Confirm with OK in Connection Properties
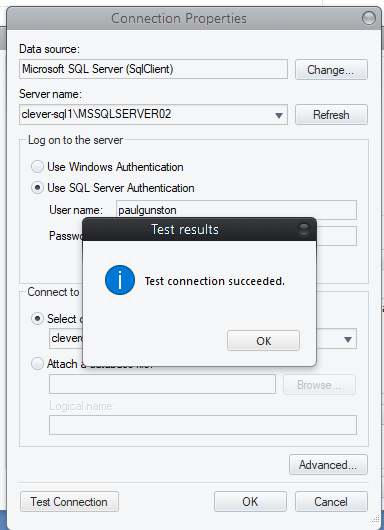The width and height of the screenshot is (384, 530). tap(250, 502)
